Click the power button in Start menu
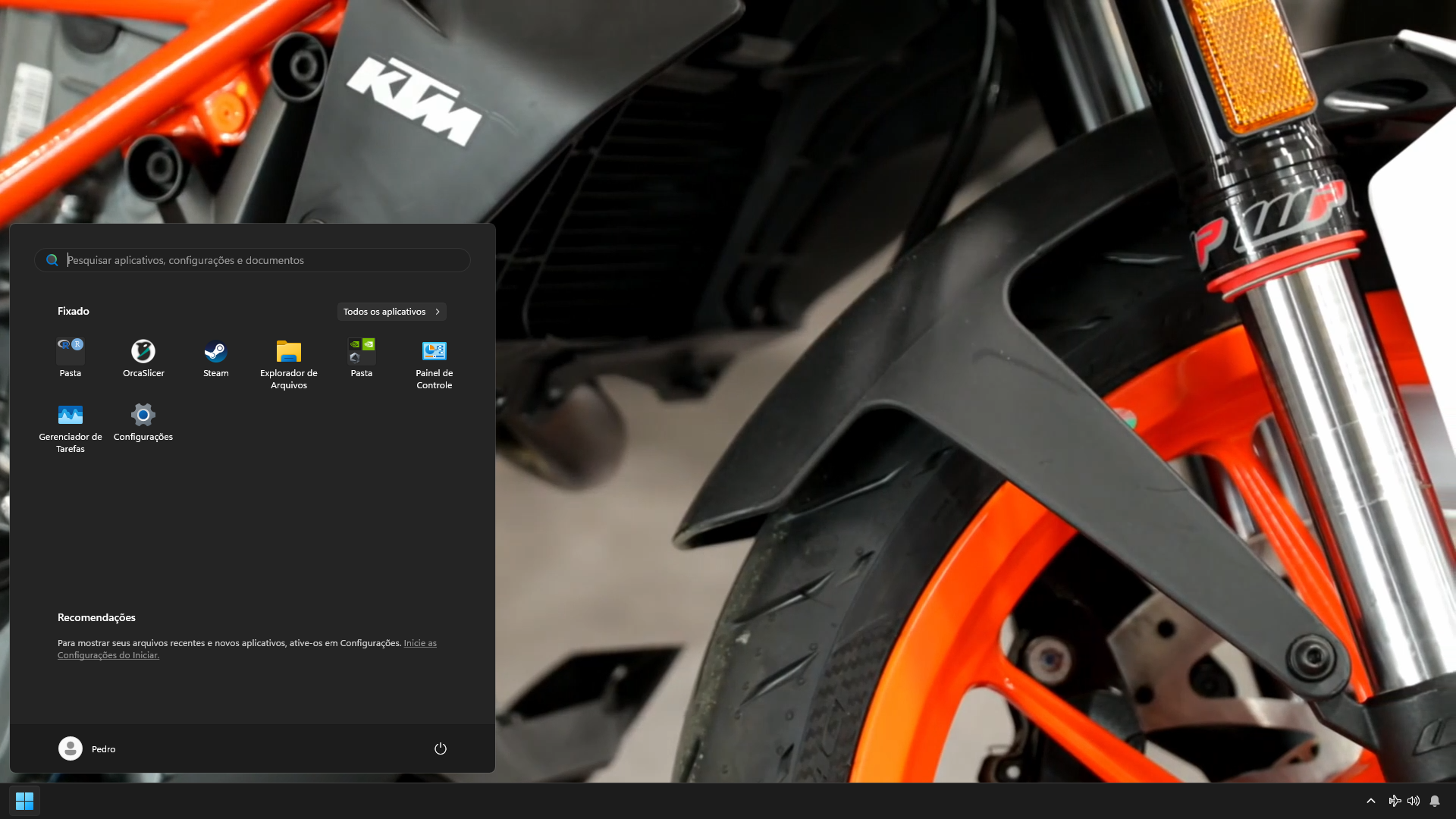 pos(441,748)
